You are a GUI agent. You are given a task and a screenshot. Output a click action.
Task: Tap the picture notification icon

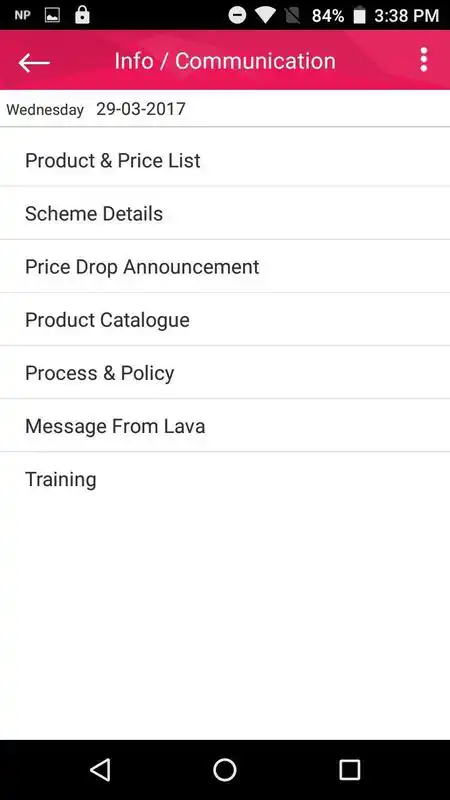pos(52,15)
